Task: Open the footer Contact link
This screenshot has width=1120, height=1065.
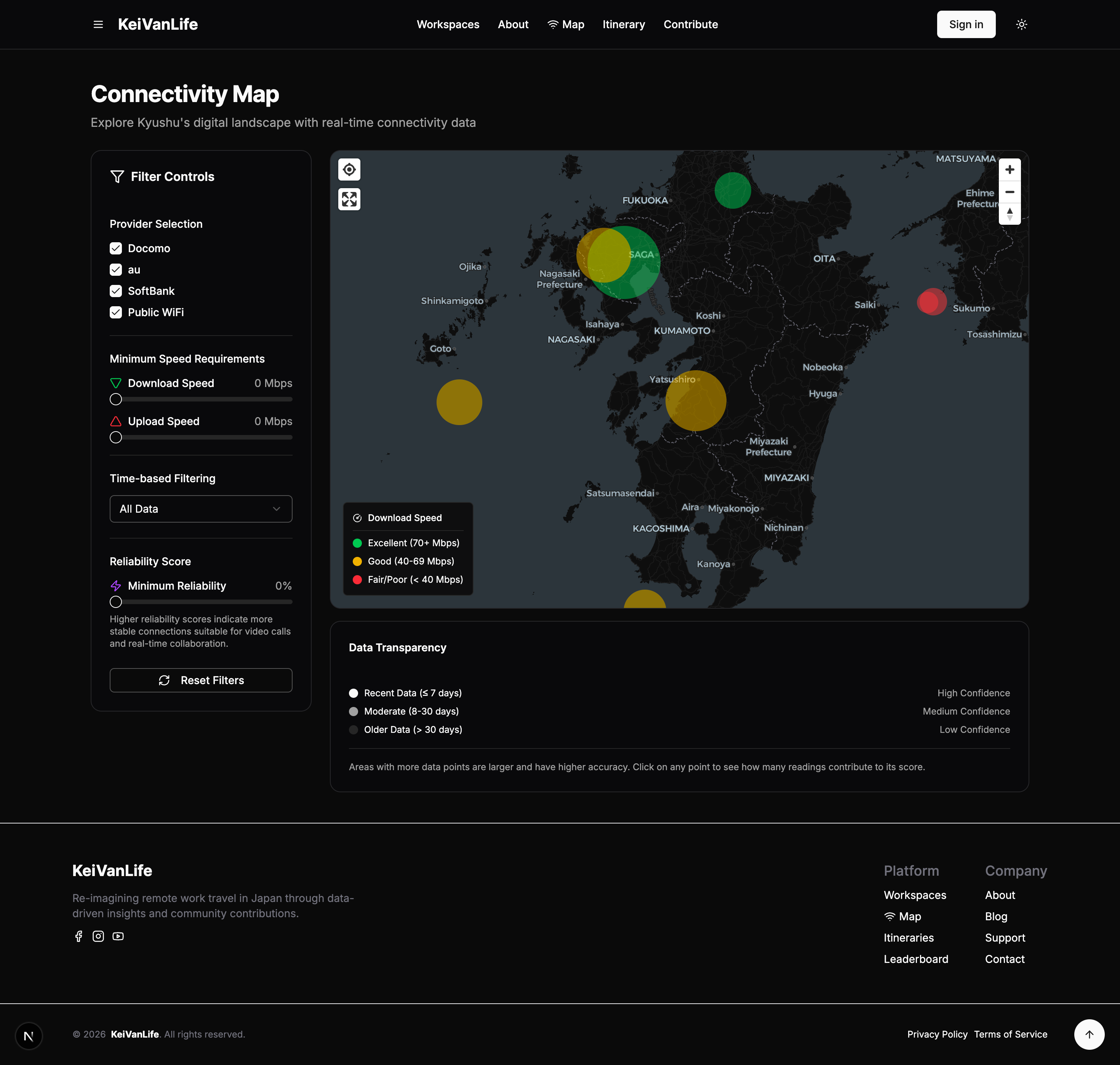Action: (x=1005, y=959)
